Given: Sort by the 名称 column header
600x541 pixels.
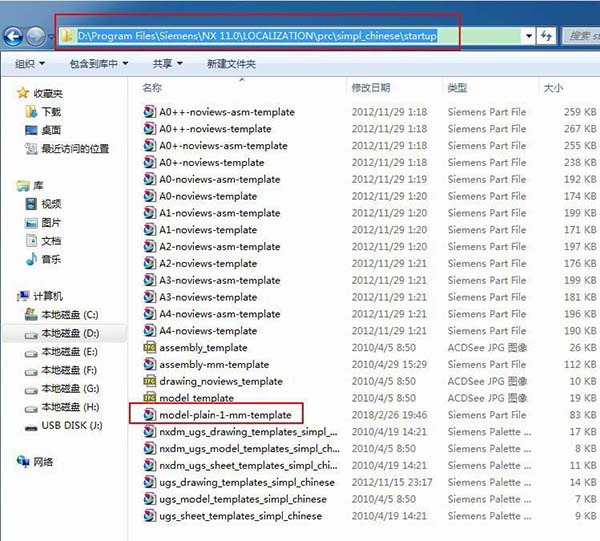Looking at the screenshot, I should (152, 88).
